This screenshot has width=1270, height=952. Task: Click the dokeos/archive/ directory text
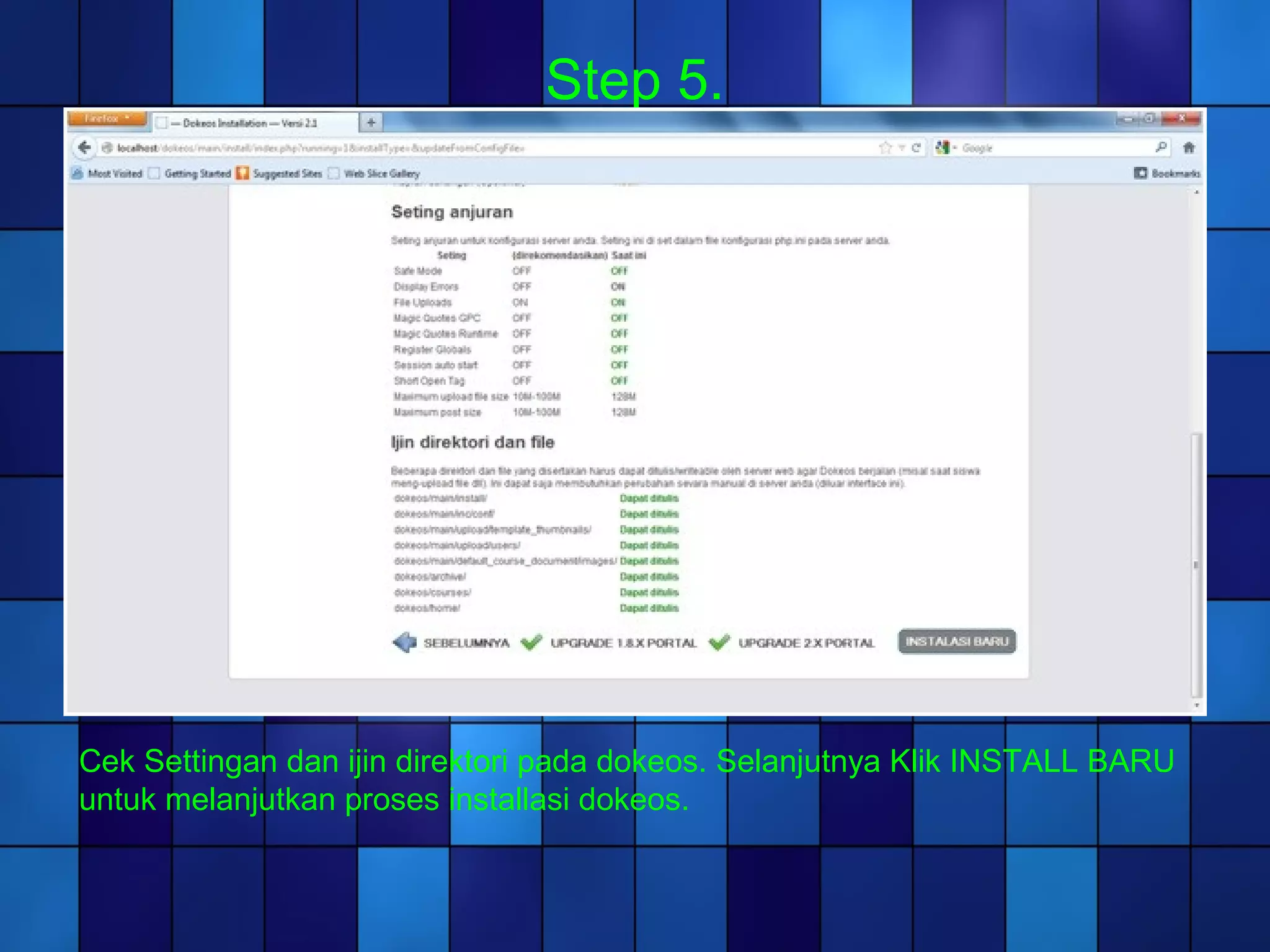pyautogui.click(x=430, y=576)
